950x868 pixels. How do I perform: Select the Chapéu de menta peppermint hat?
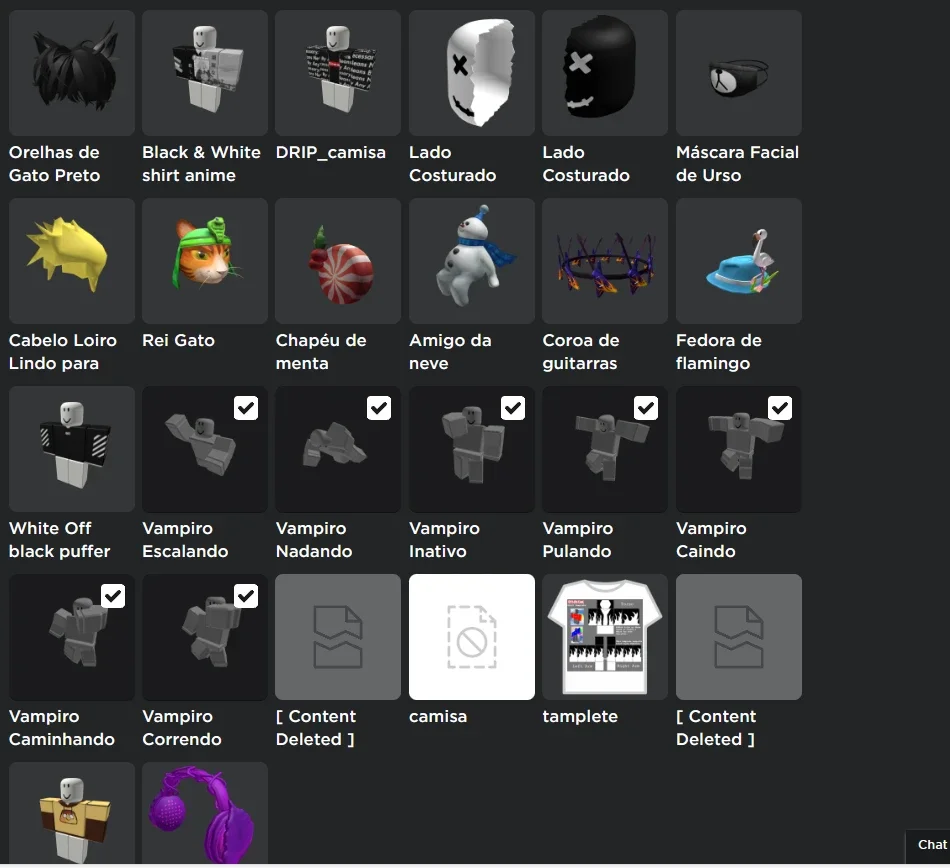click(338, 261)
